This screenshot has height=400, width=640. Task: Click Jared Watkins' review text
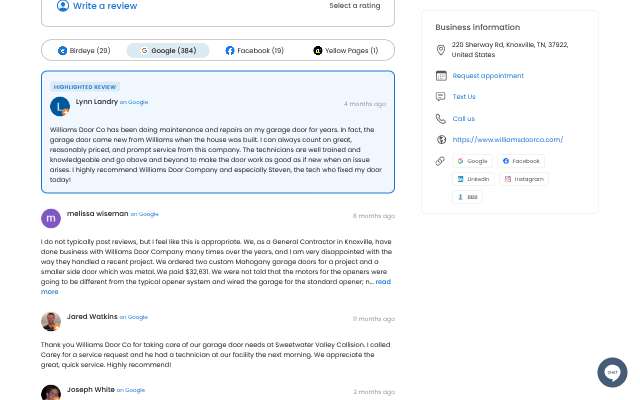coord(216,355)
